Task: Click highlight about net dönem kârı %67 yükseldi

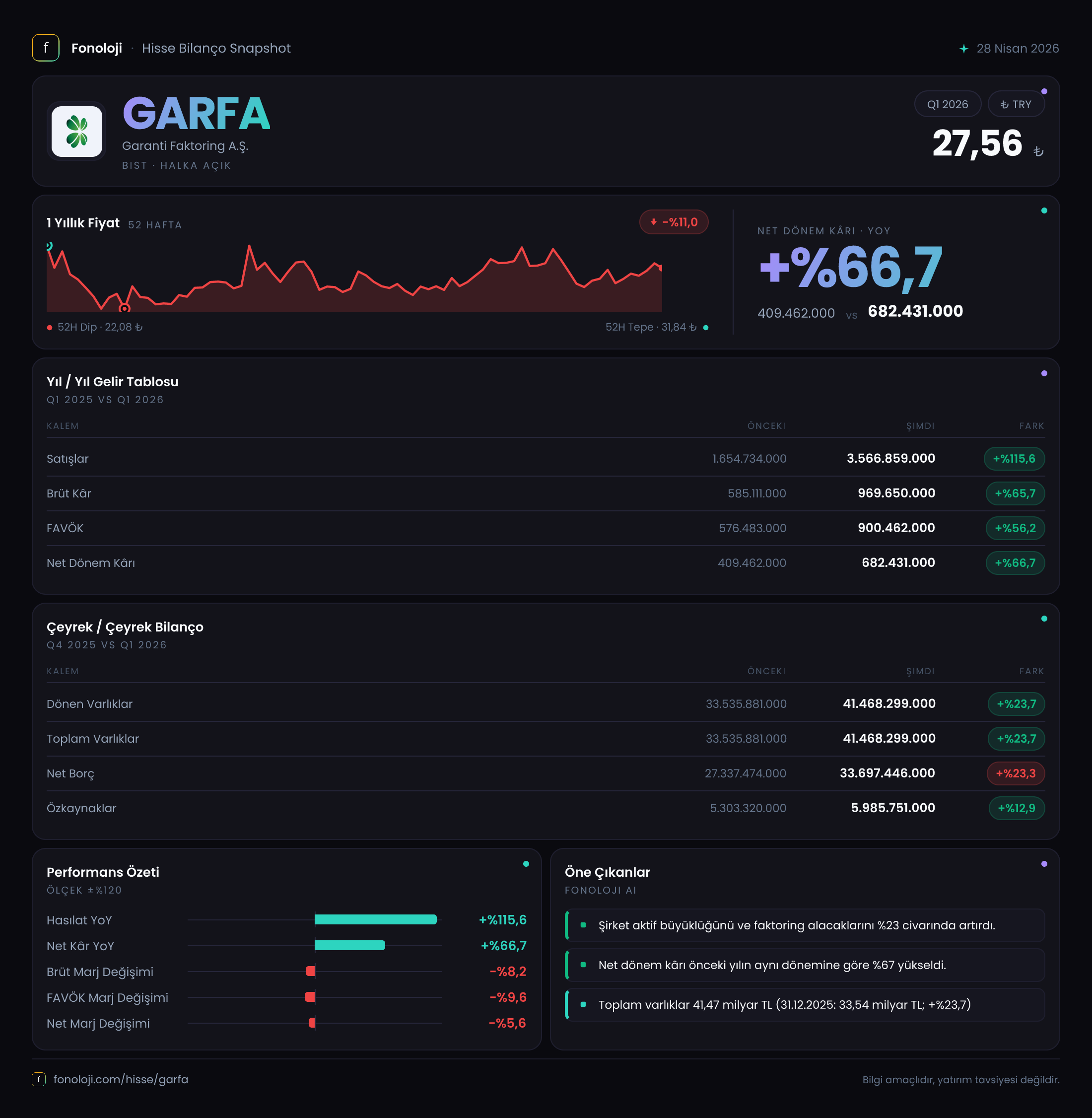Action: click(x=805, y=965)
